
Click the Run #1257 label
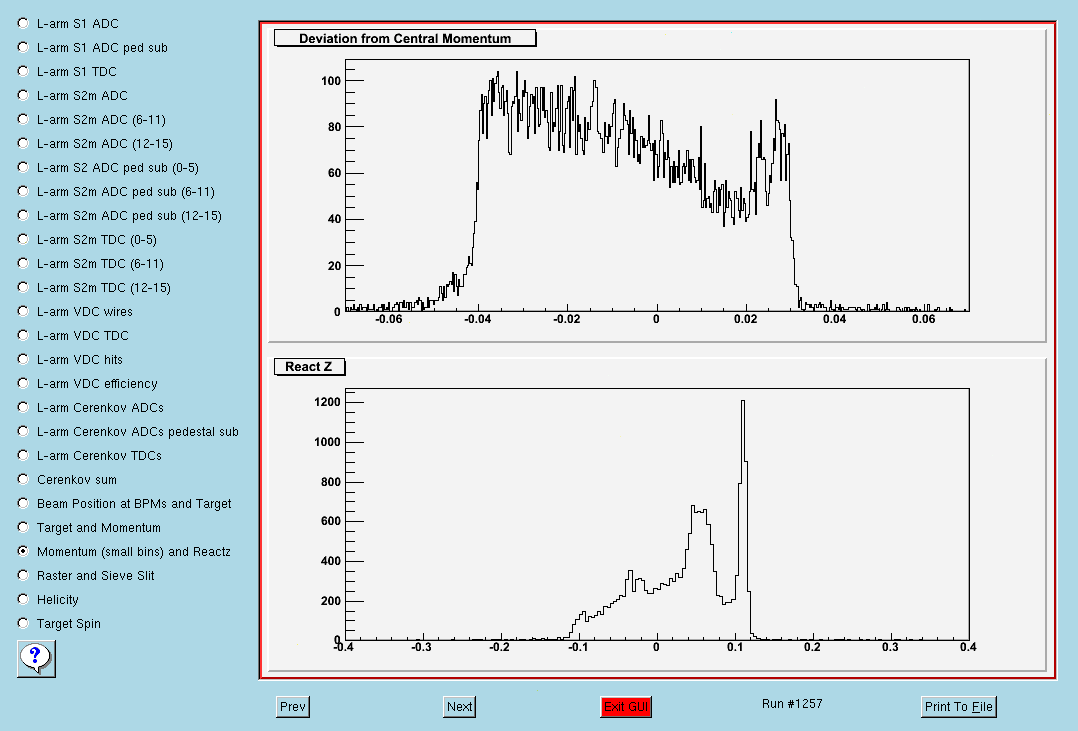[792, 703]
